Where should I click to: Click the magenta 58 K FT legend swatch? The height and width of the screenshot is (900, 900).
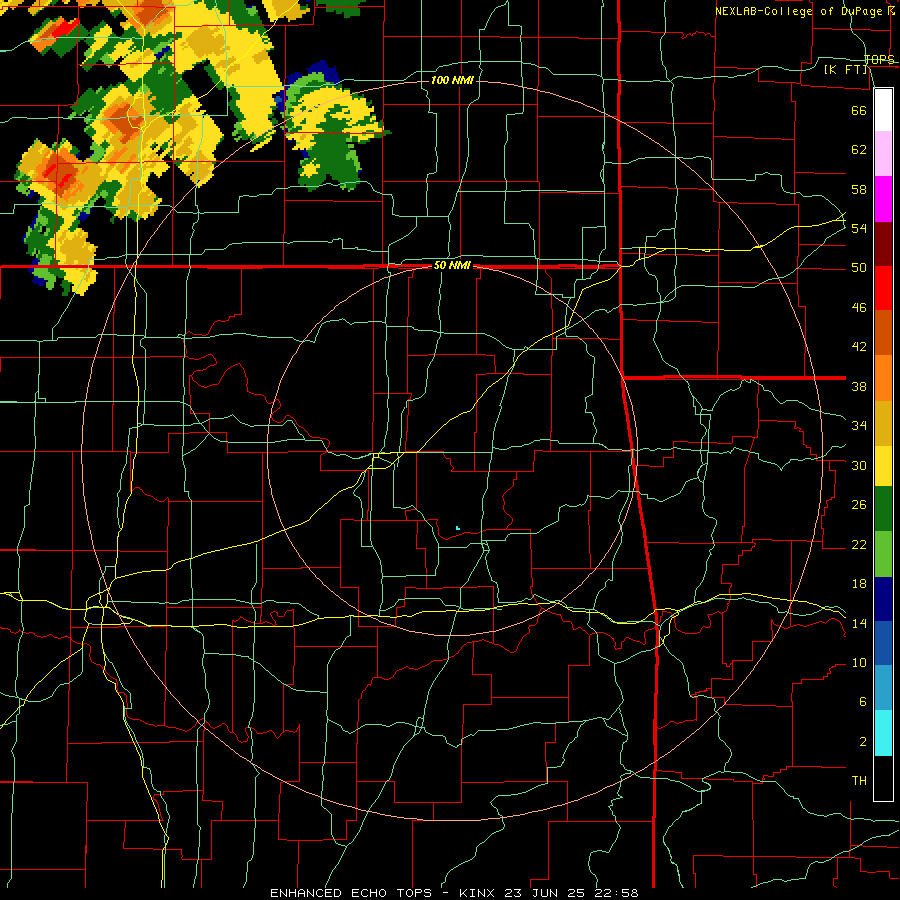tap(883, 199)
